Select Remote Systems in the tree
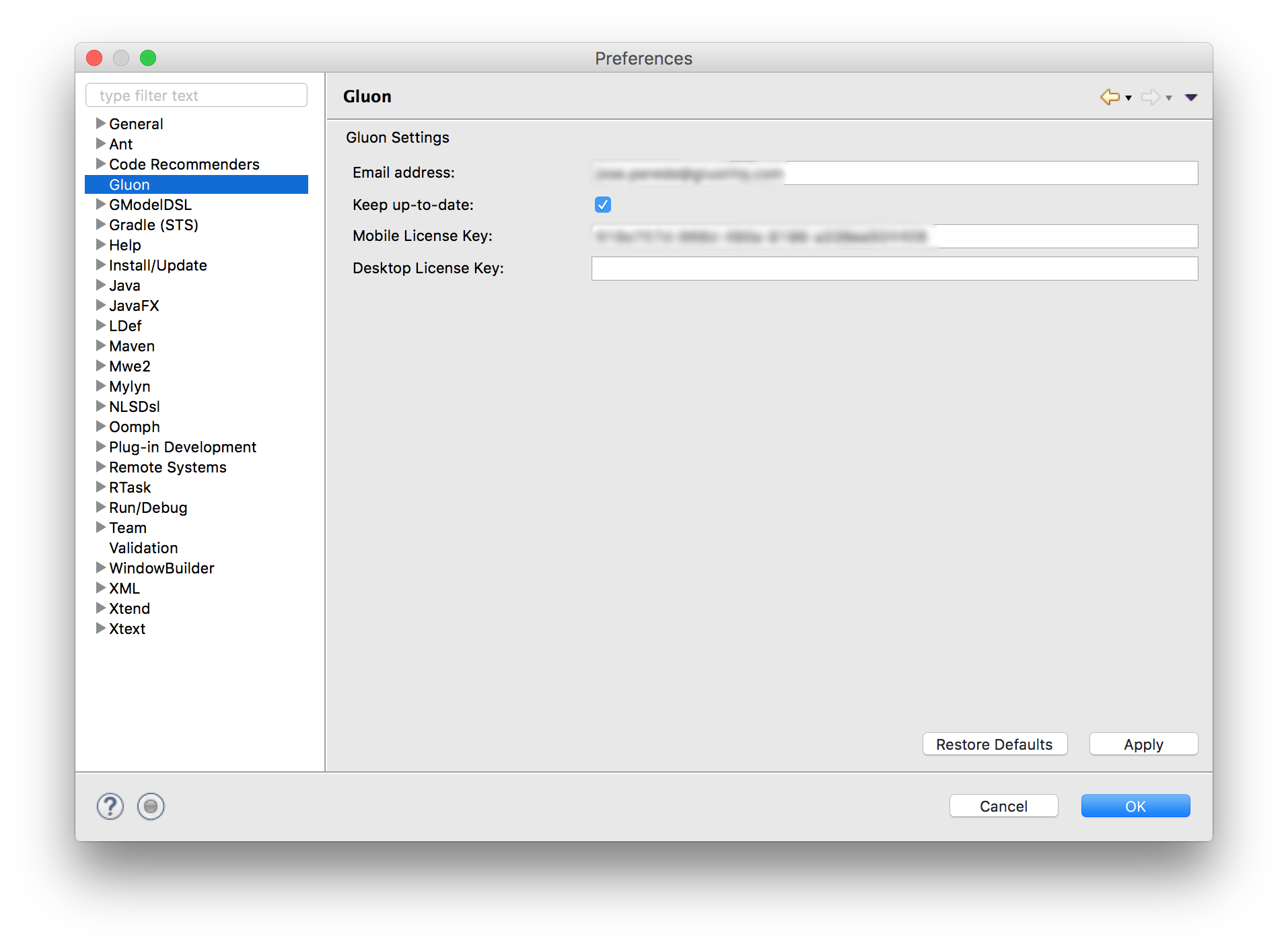The height and width of the screenshot is (949, 1288). point(168,467)
